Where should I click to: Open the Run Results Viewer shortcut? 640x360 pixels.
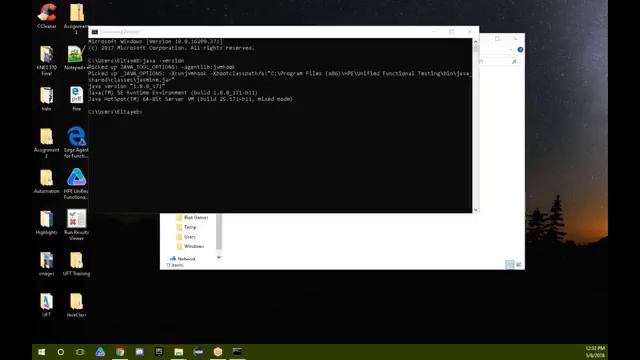(x=76, y=224)
